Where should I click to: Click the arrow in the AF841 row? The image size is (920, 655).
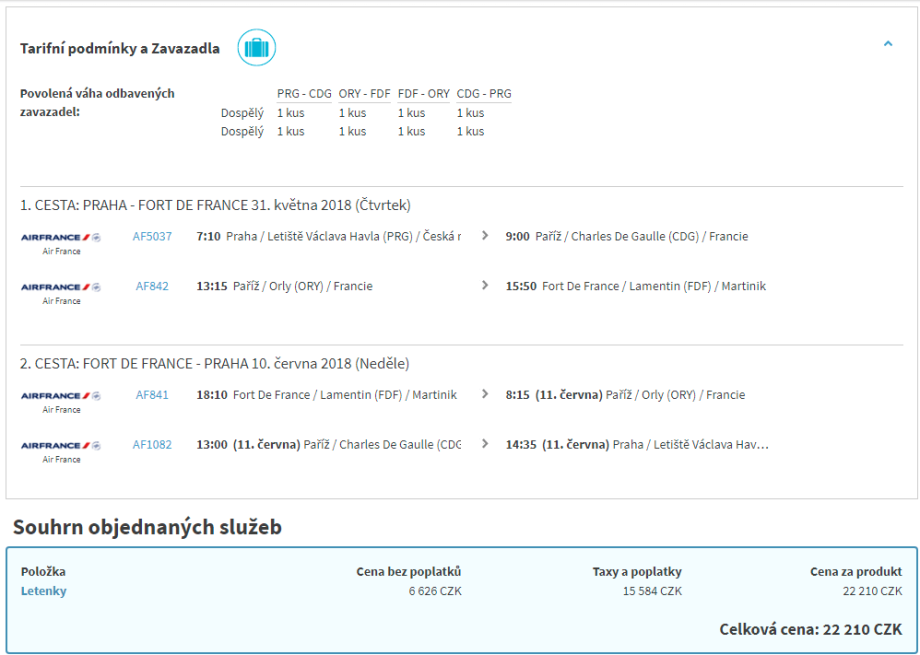click(x=485, y=395)
